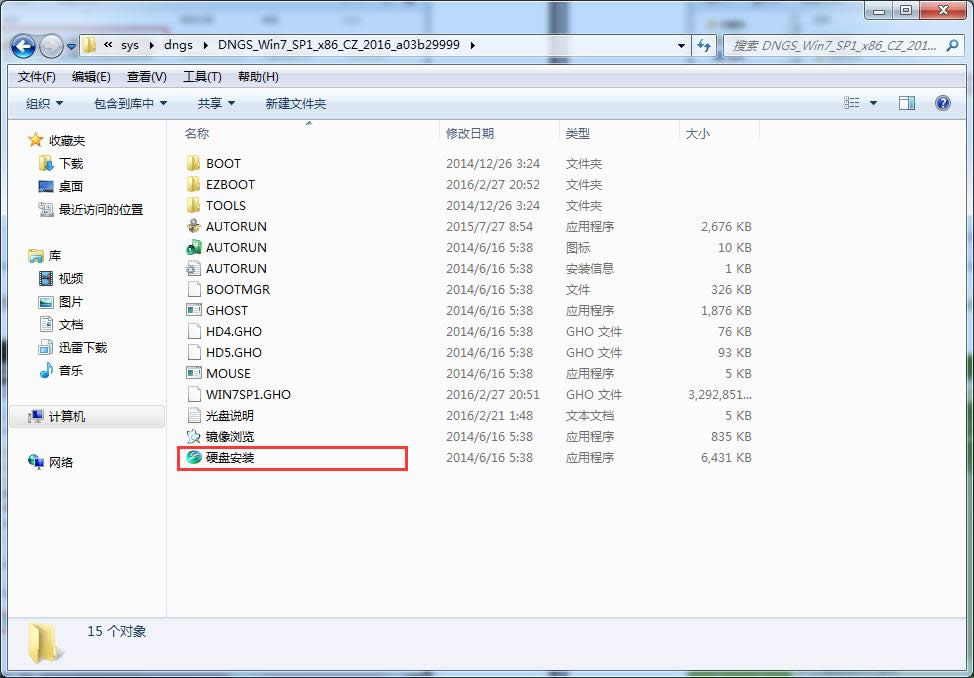Select the MOUSE application file
Viewport: 974px width, 678px height.
pyautogui.click(x=228, y=374)
